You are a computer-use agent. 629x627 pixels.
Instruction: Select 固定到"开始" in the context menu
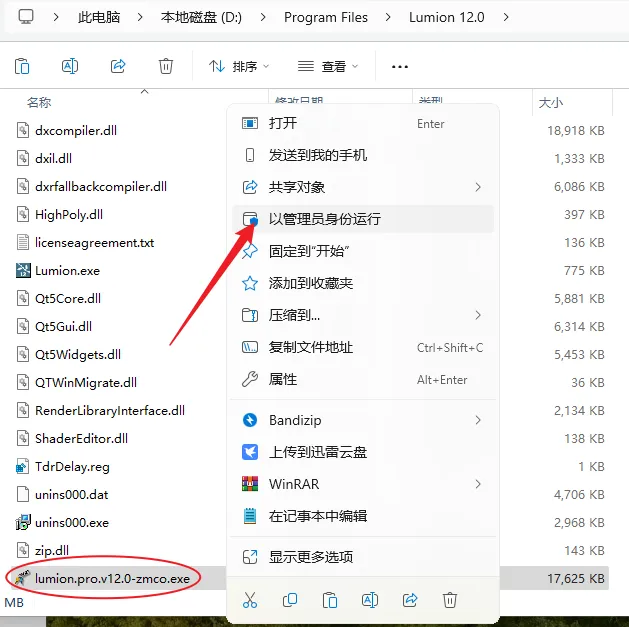coord(363,251)
